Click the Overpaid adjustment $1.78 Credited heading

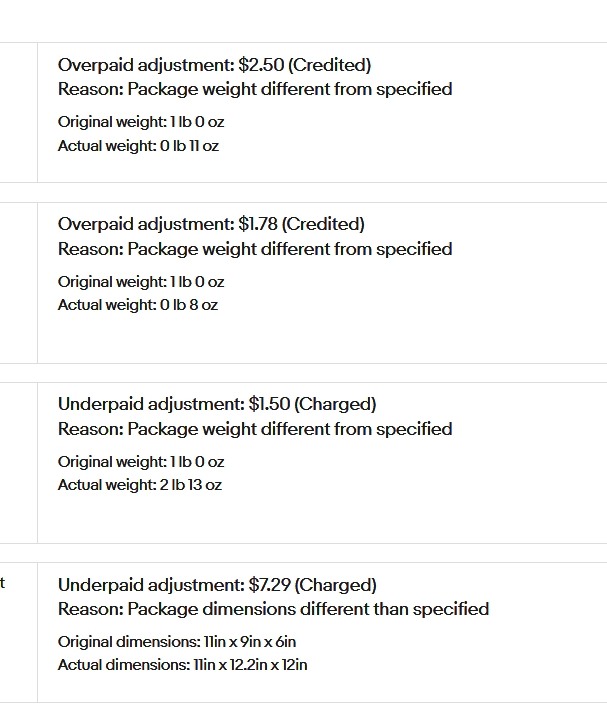click(x=211, y=224)
